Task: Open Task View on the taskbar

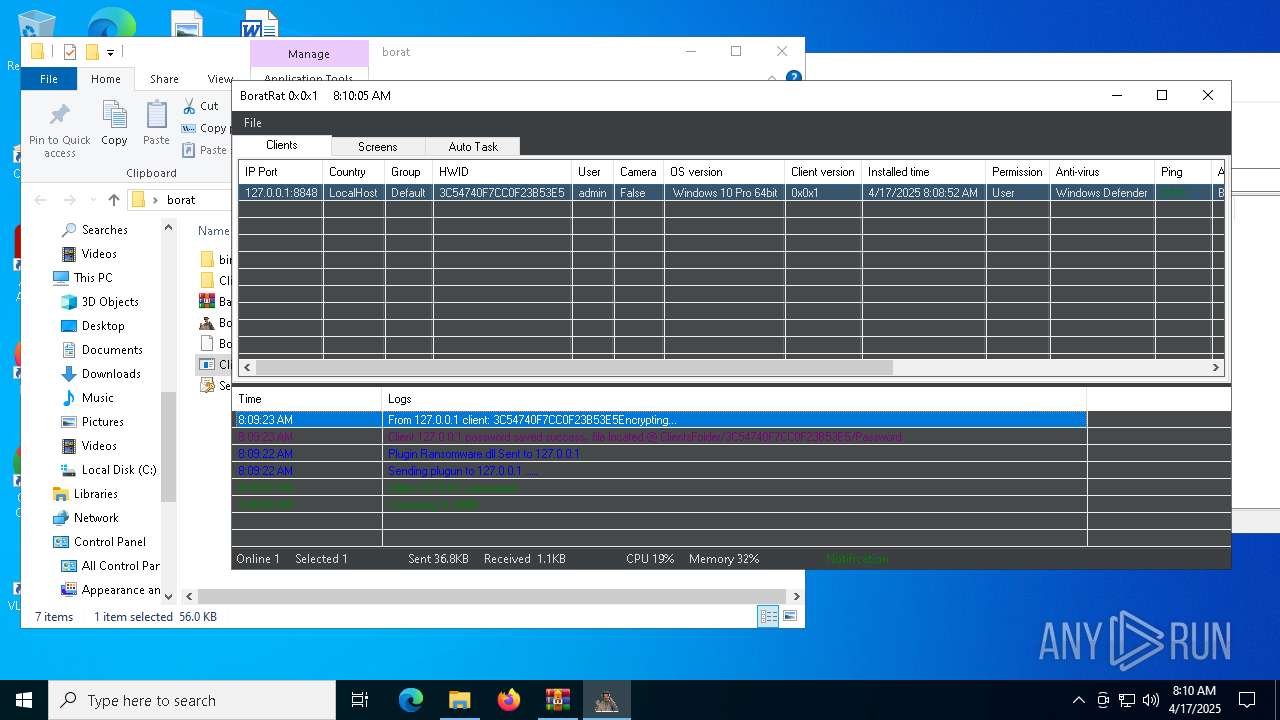Action: tap(360, 700)
